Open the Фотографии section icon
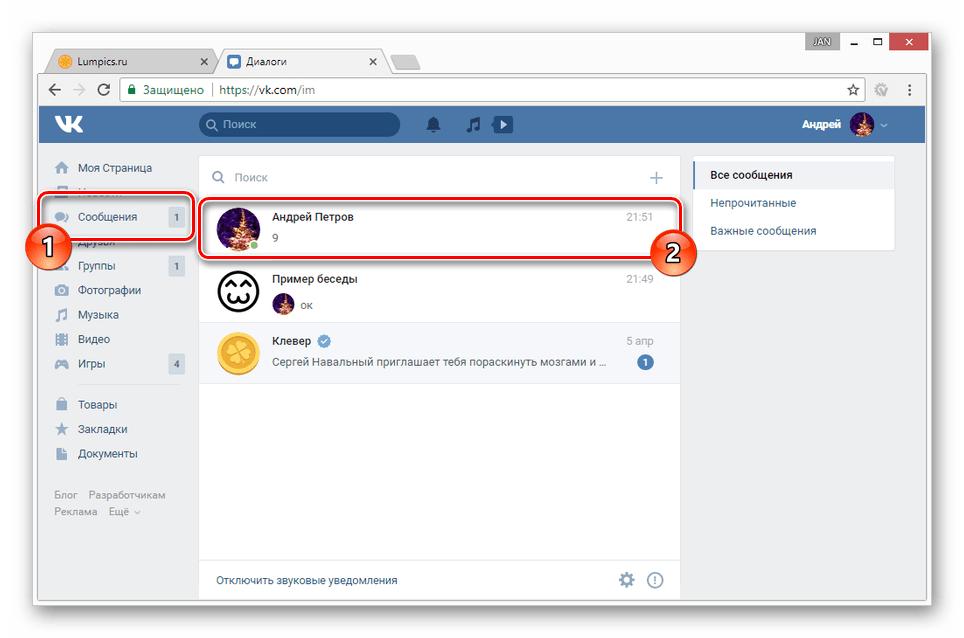Image resolution: width=964 pixels, height=638 pixels. pos(64,290)
